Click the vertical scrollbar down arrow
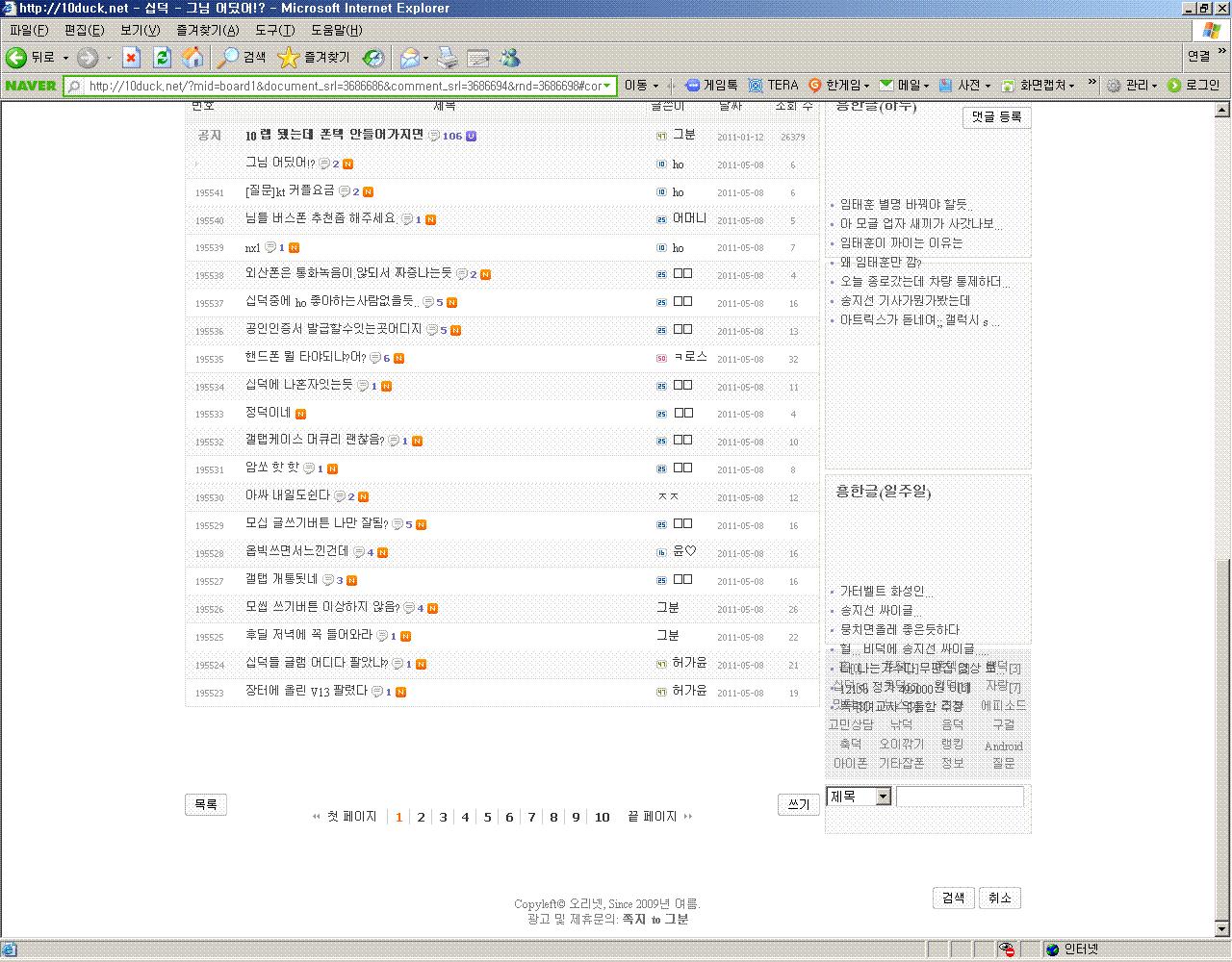Screen dimensions: 1232x962 pos(1222,929)
